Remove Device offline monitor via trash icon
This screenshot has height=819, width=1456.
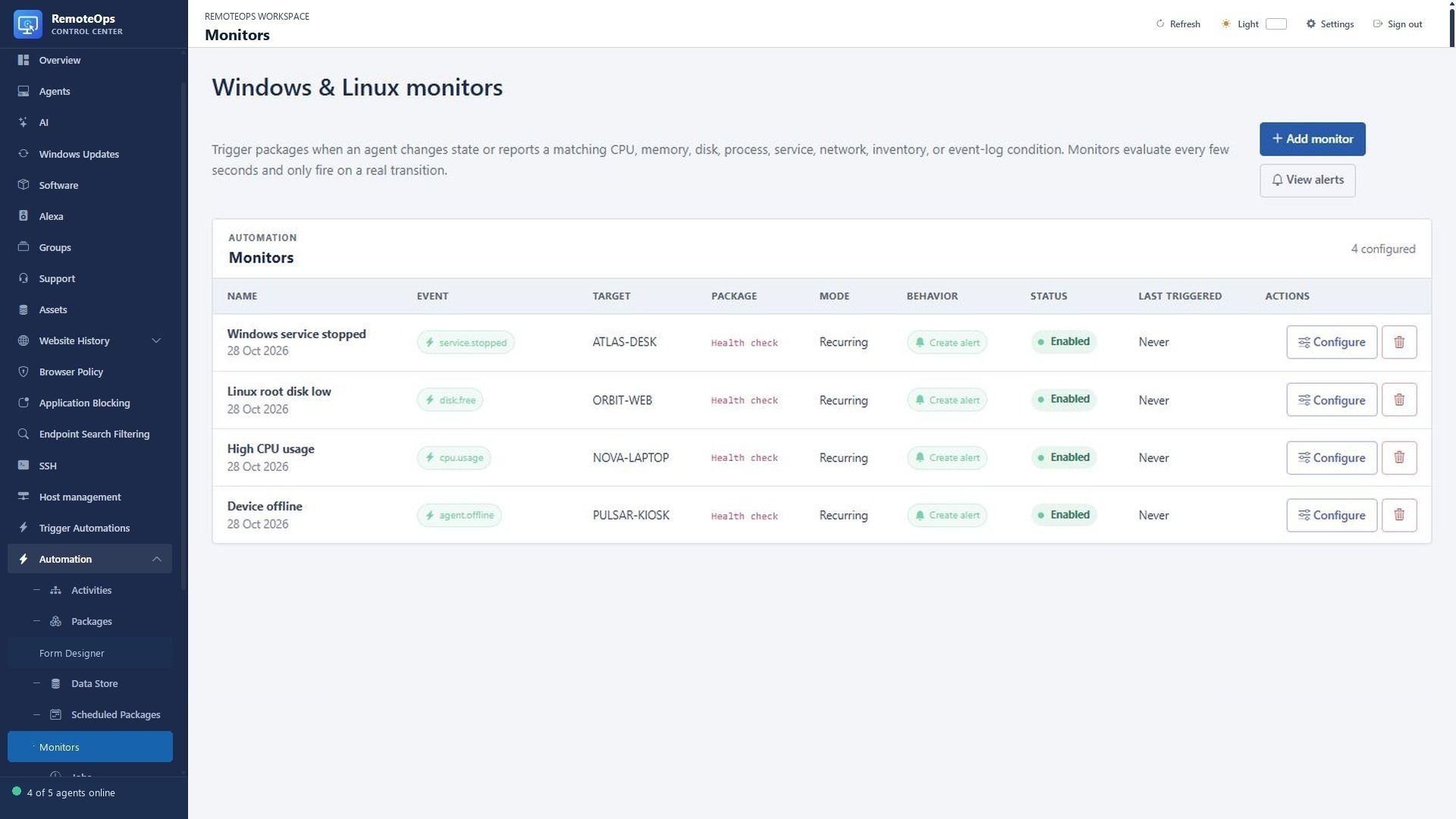(x=1399, y=516)
